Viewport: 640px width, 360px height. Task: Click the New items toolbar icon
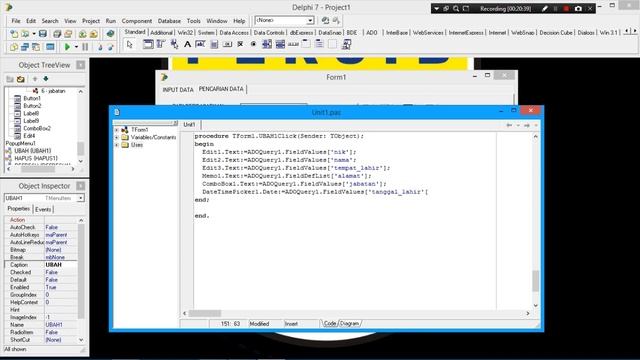pos(14,34)
